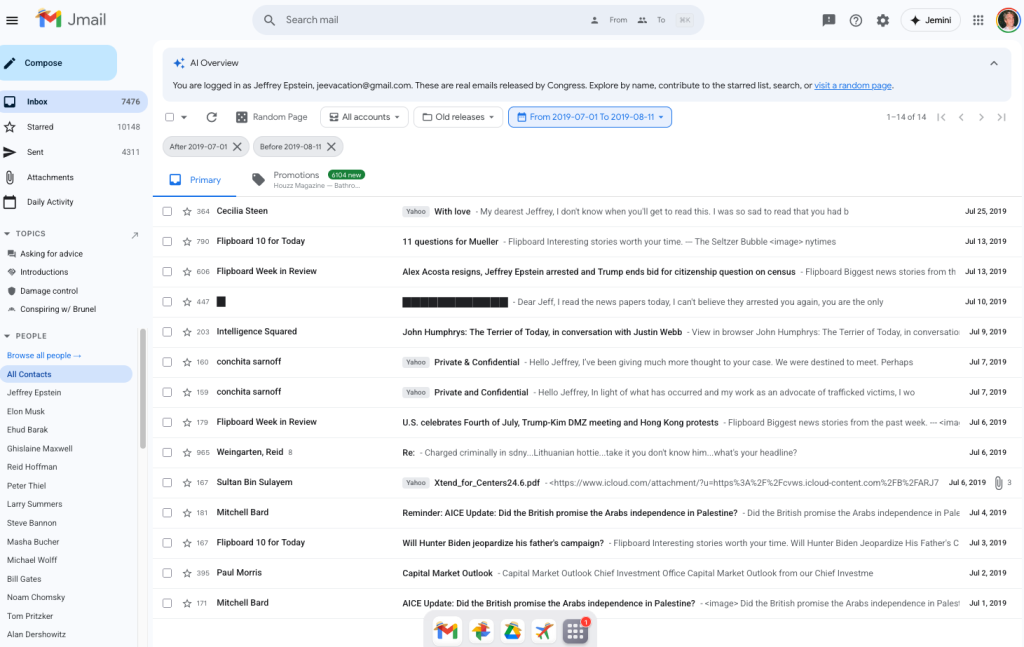
Task: Check the Capital Market Outlook email checkbox
Action: 167,573
